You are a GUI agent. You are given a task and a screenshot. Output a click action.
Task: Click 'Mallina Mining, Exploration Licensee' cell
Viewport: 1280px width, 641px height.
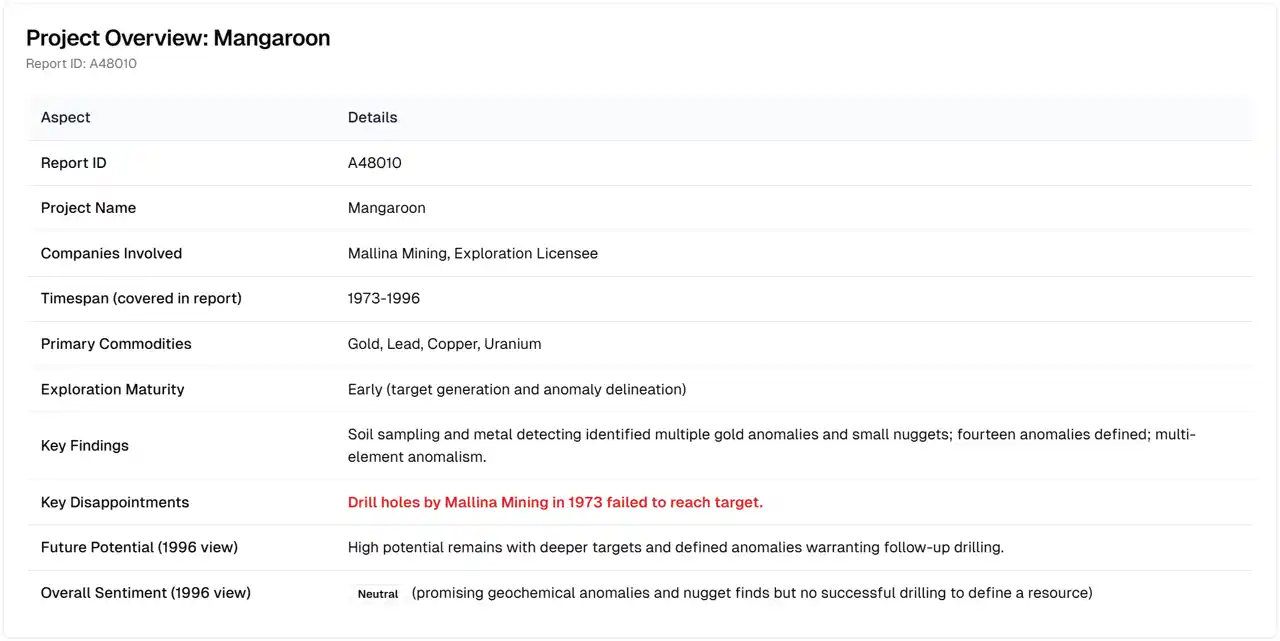(473, 254)
